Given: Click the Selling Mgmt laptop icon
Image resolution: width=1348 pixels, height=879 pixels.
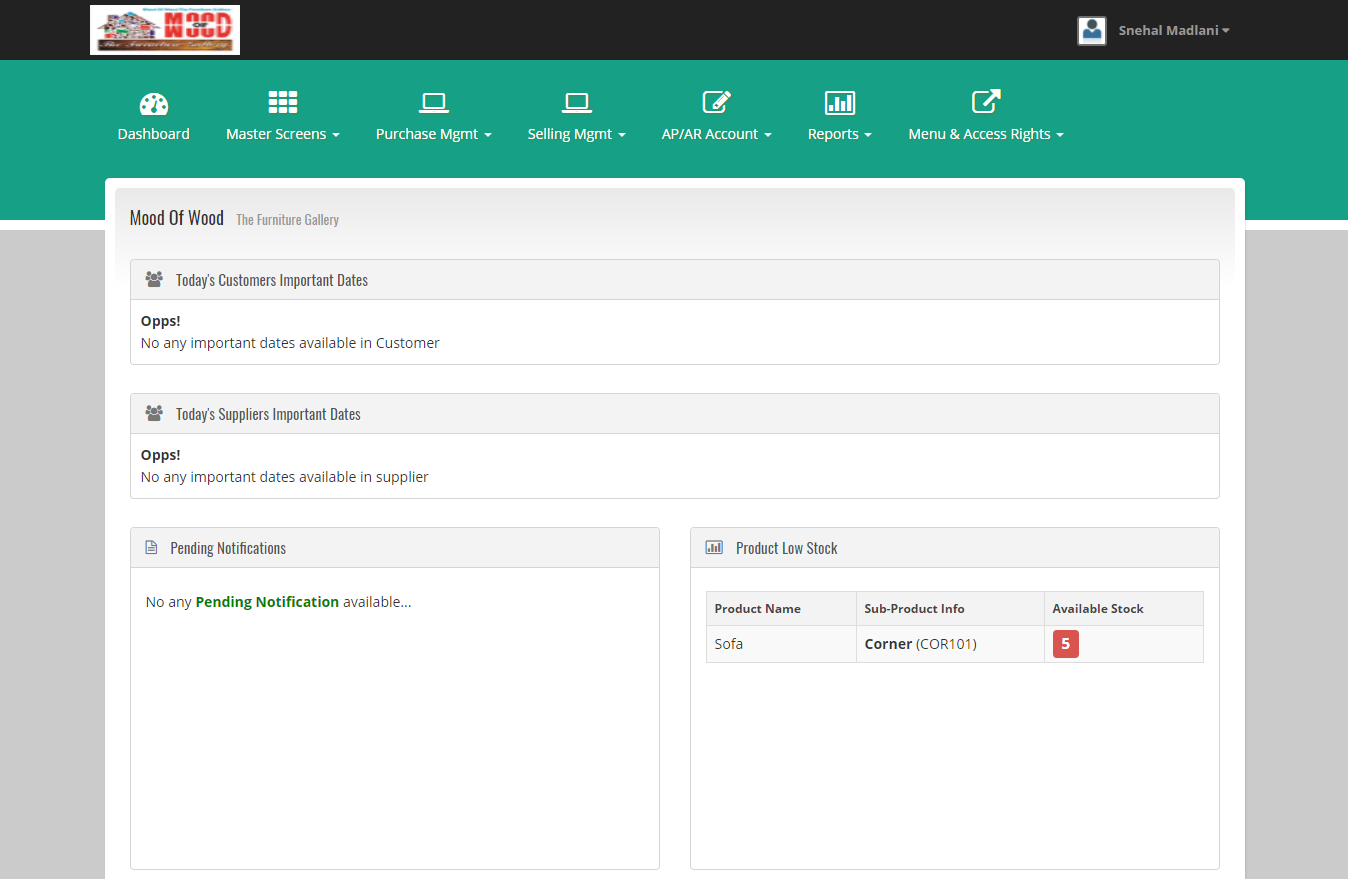Looking at the screenshot, I should [x=576, y=102].
